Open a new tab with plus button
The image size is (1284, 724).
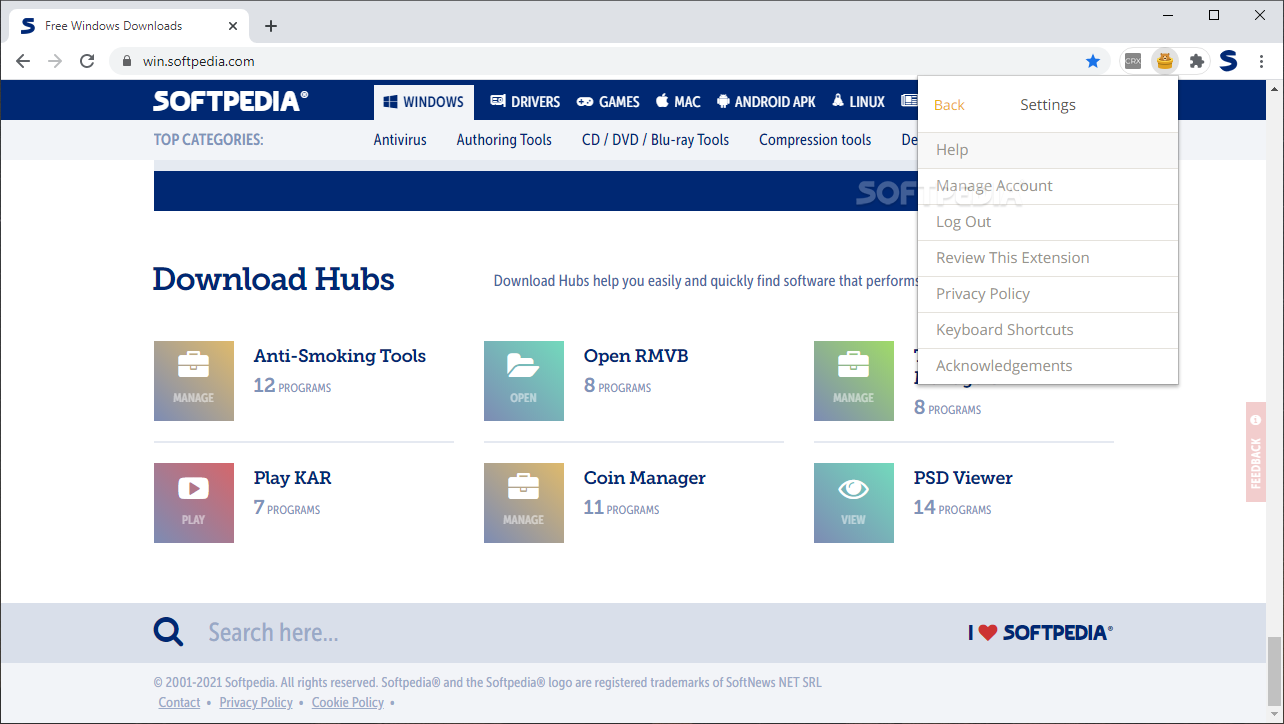pyautogui.click(x=271, y=26)
